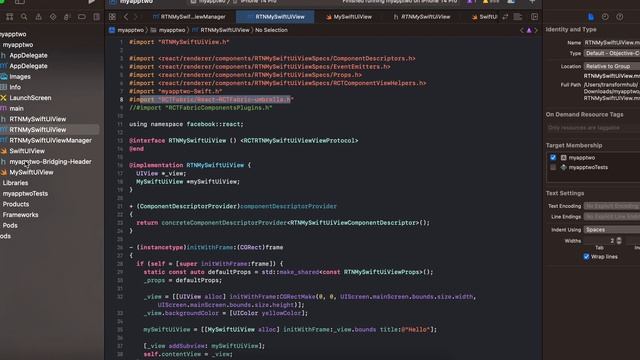Open the Line Endings dropdown
Viewport: 640px width, 360px height.
(x=611, y=217)
